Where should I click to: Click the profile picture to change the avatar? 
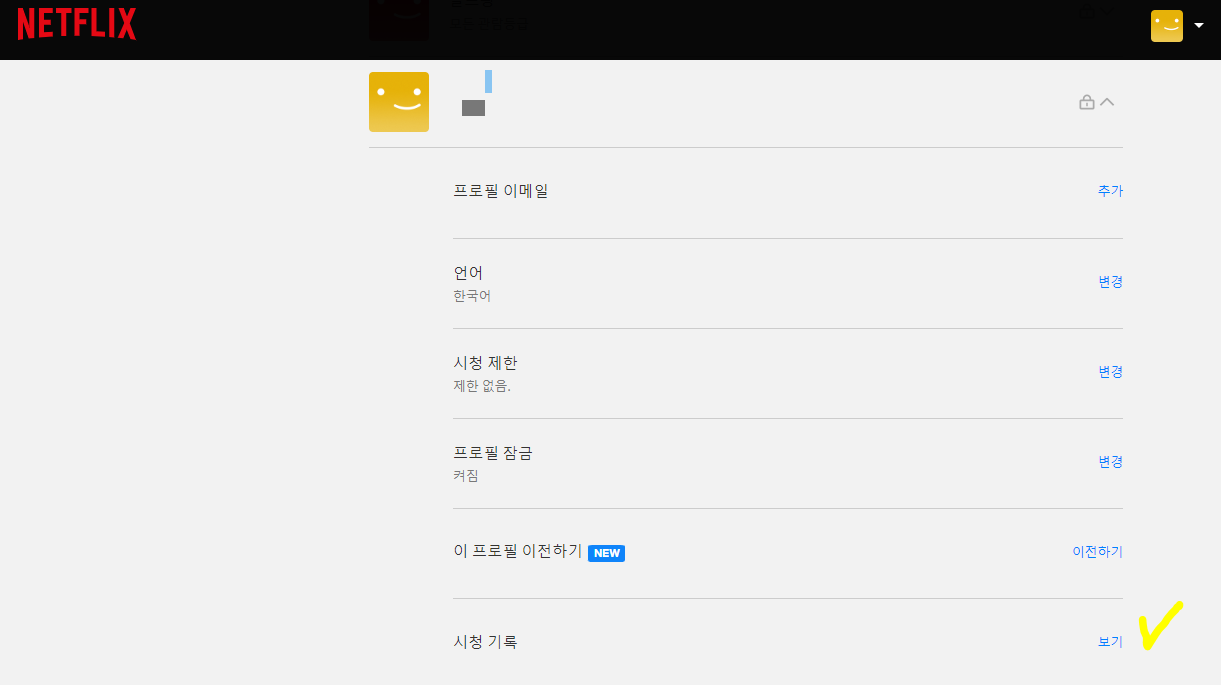pyautogui.click(x=399, y=101)
